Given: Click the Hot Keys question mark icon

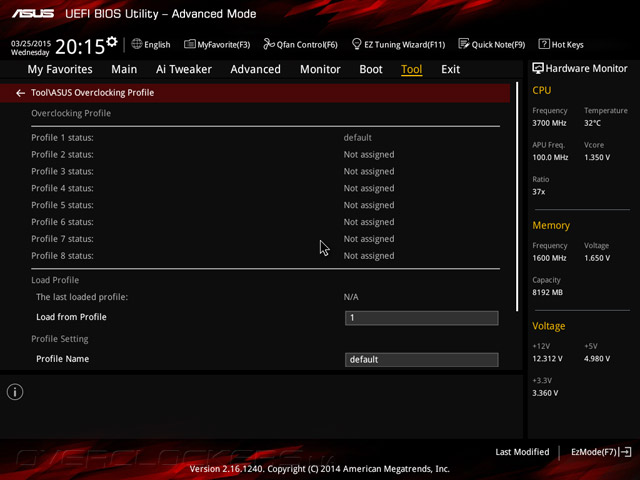Looking at the screenshot, I should coord(544,44).
